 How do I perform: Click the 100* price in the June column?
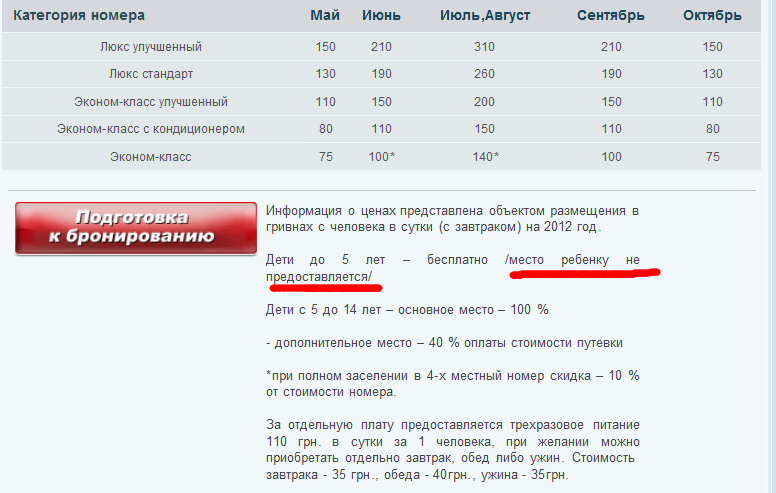(382, 157)
